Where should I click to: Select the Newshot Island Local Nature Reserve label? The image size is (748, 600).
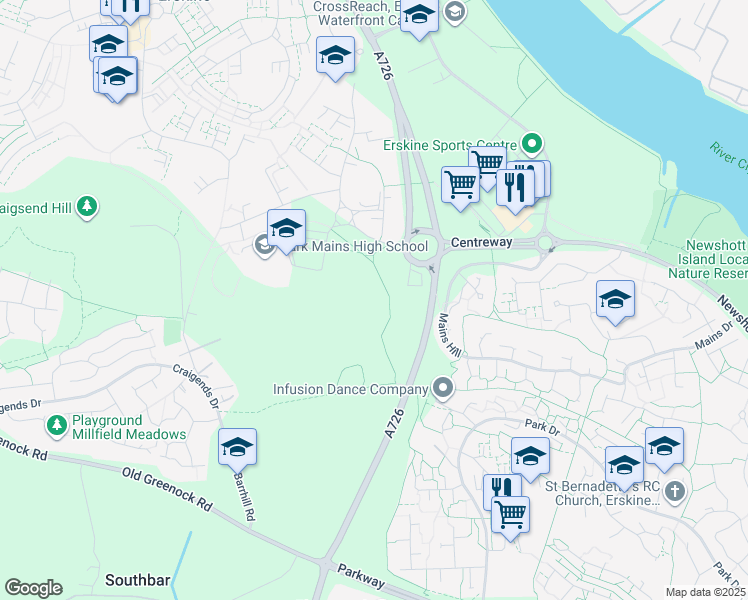708,259
